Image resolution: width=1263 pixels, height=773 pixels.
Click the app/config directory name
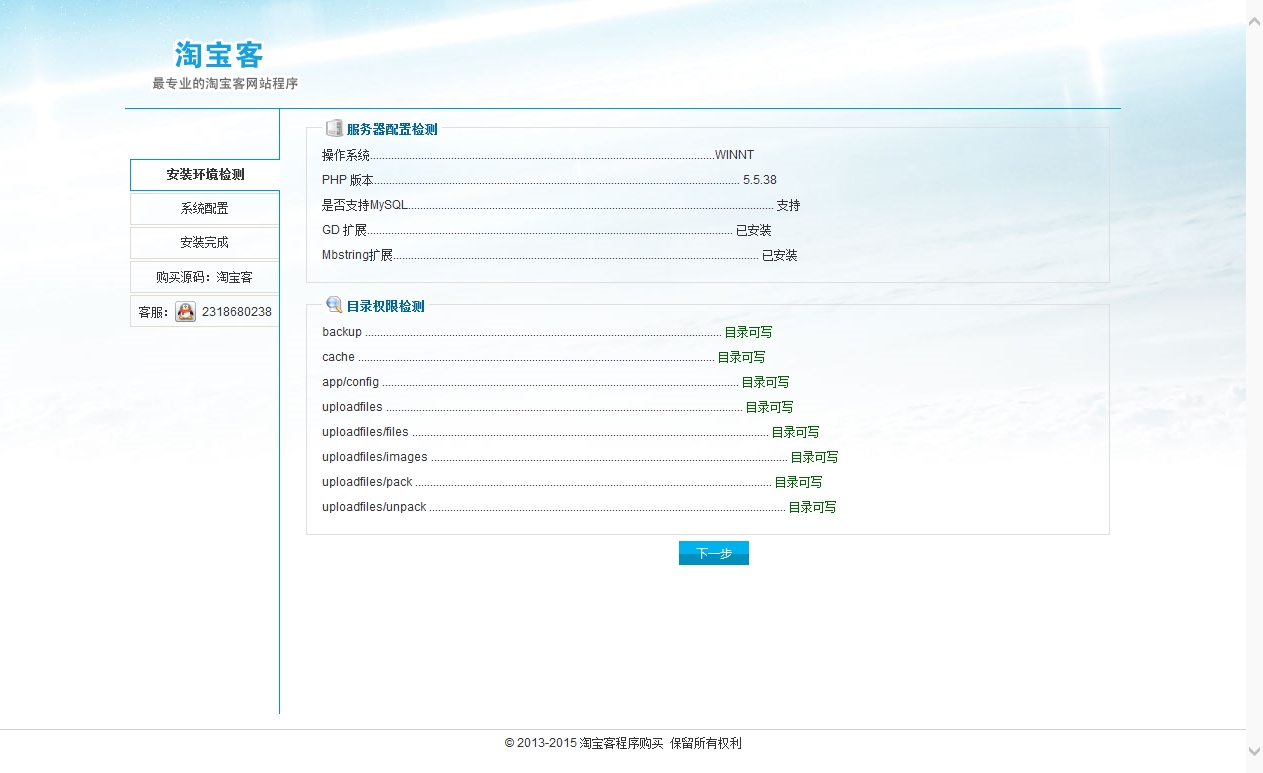coord(350,382)
